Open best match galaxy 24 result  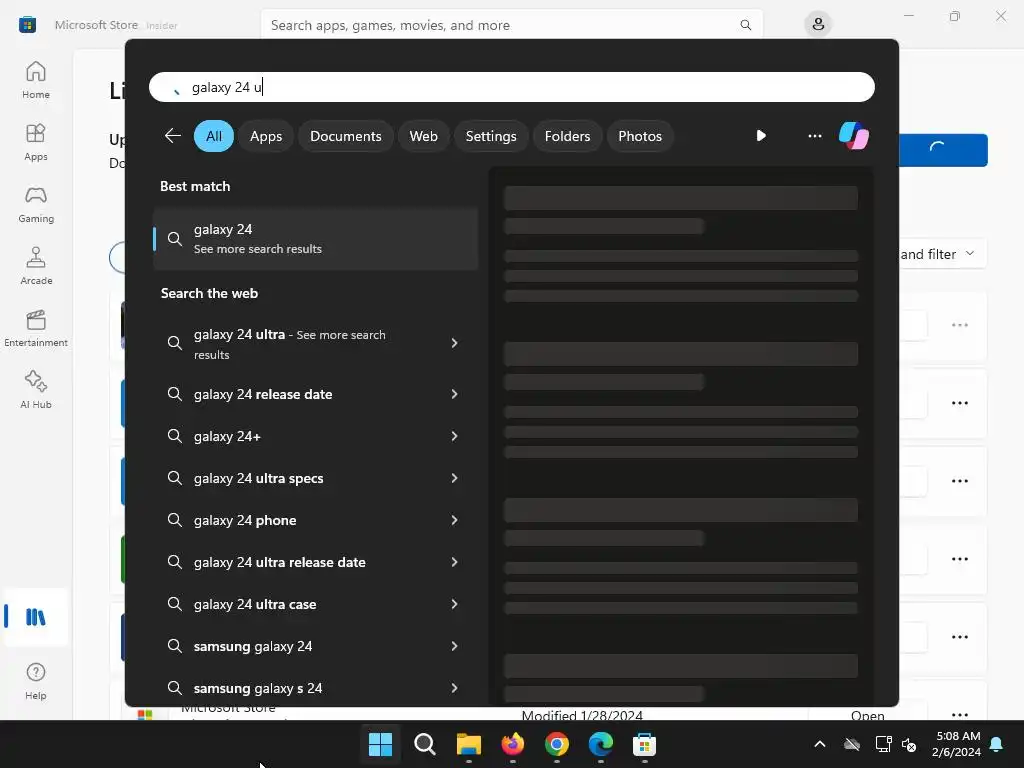[315, 238]
